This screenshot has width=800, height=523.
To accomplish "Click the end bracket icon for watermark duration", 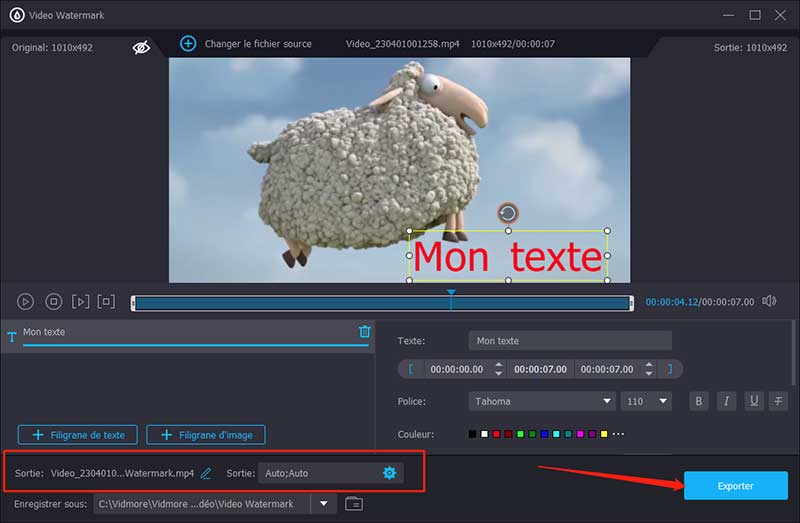I will pos(669,369).
